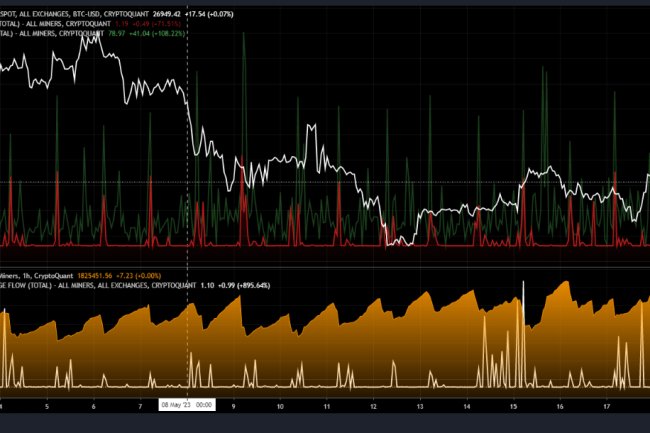Click the FLOW (TOTAL) all miners, all exchanges legend
650x433 pixels.
pos(98,285)
